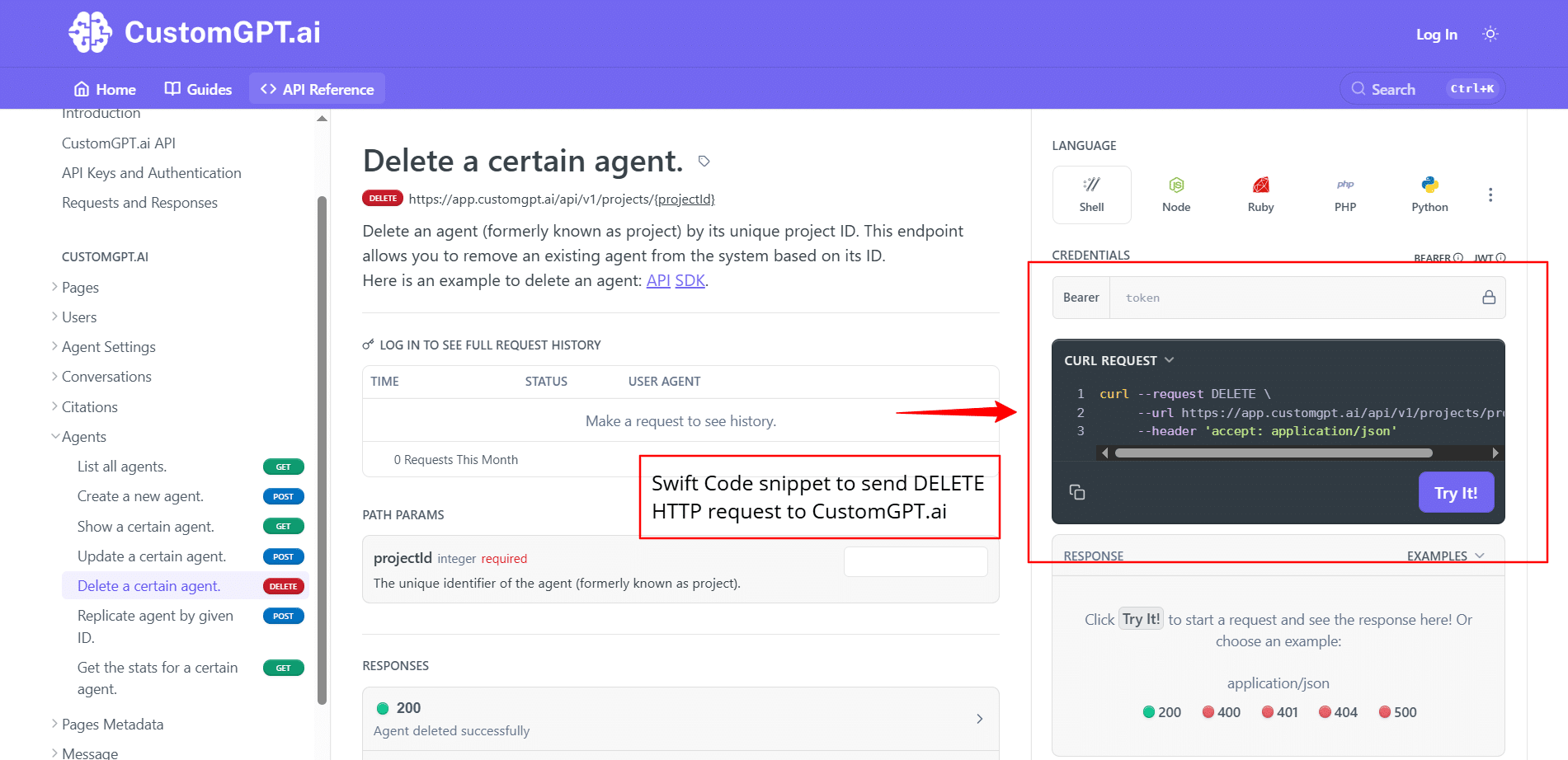Click the BEARER info icon
The image size is (1568, 760).
pos(1458,258)
